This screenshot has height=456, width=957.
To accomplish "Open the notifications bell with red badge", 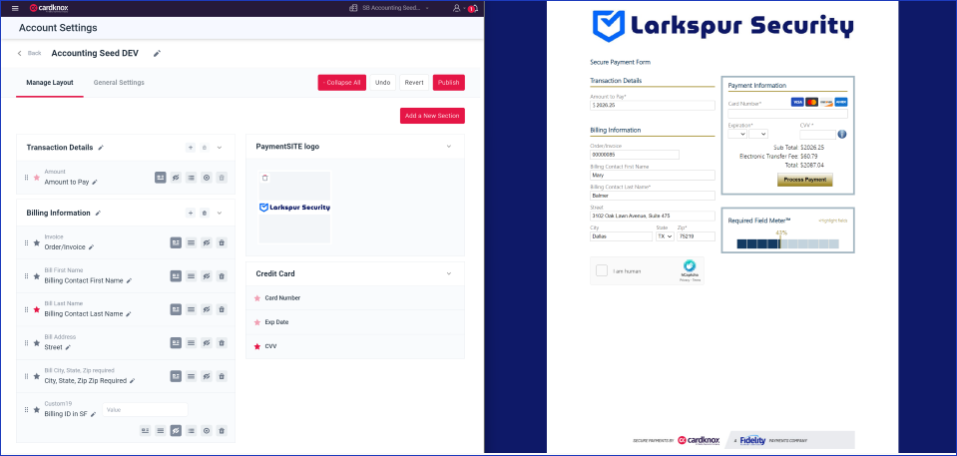I will pyautogui.click(x=472, y=9).
